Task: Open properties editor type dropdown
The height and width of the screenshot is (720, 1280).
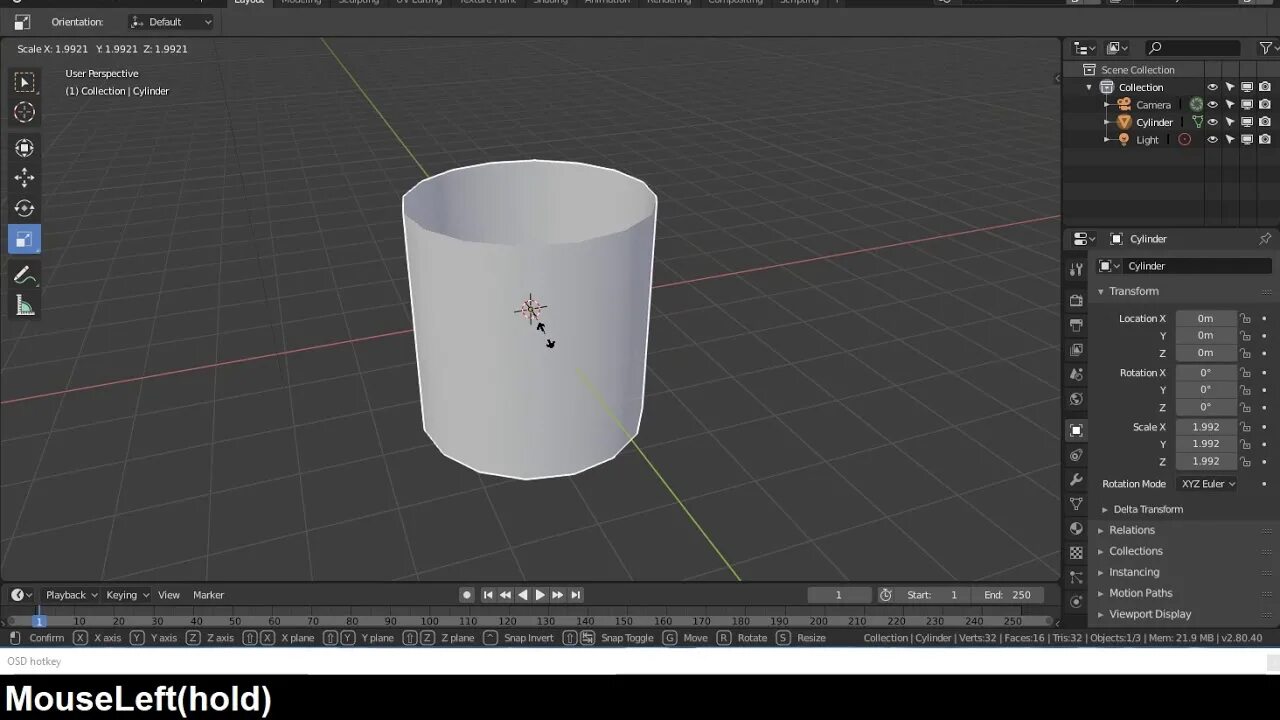Action: tap(1084, 239)
